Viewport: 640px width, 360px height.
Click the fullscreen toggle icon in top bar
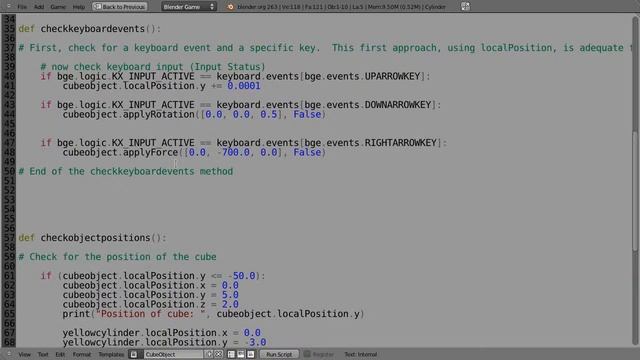click(x=465, y=6)
